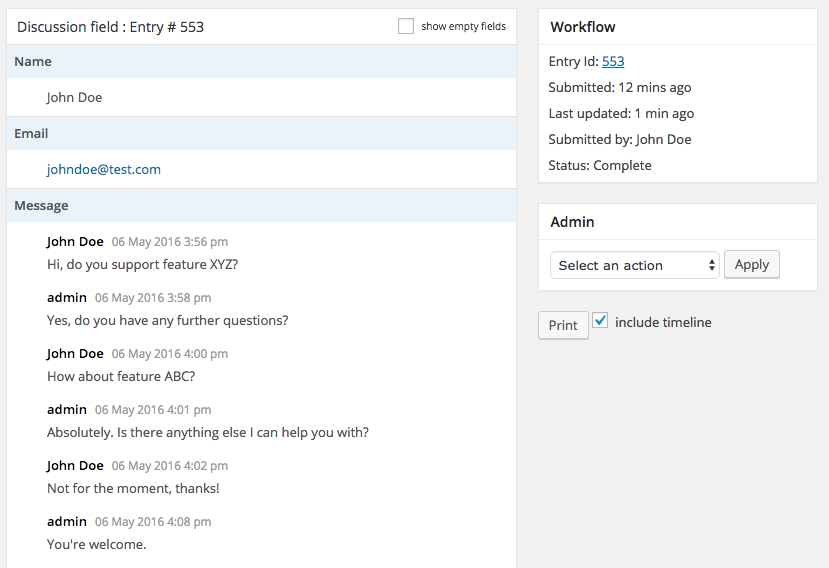The image size is (829, 568).
Task: Open the Entry Id 553 link
Action: (x=613, y=61)
